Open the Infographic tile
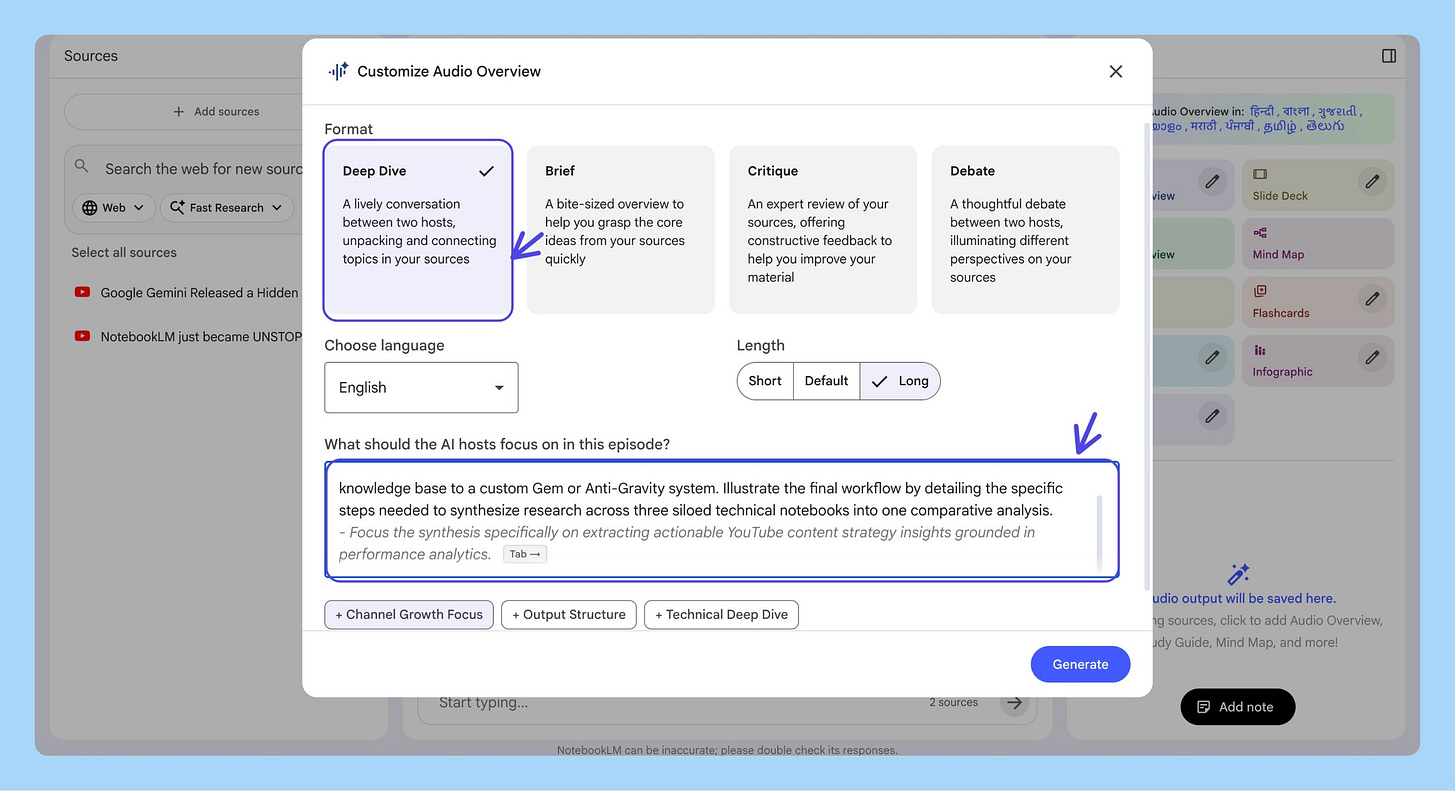 [x=1318, y=360]
